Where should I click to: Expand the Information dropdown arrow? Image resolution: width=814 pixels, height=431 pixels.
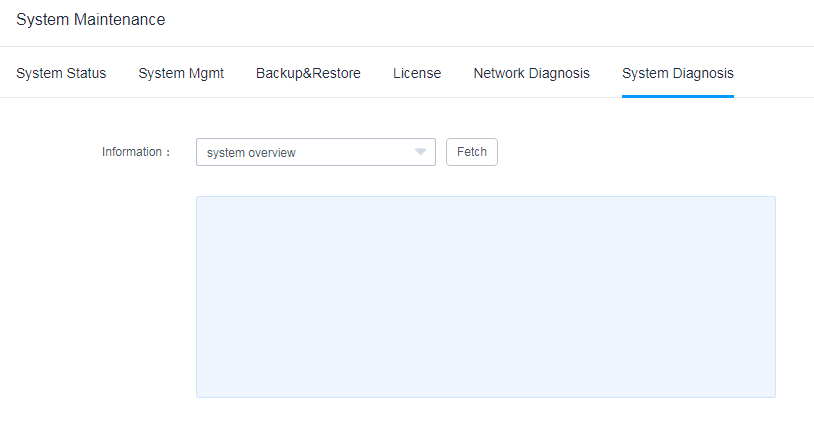pos(420,152)
